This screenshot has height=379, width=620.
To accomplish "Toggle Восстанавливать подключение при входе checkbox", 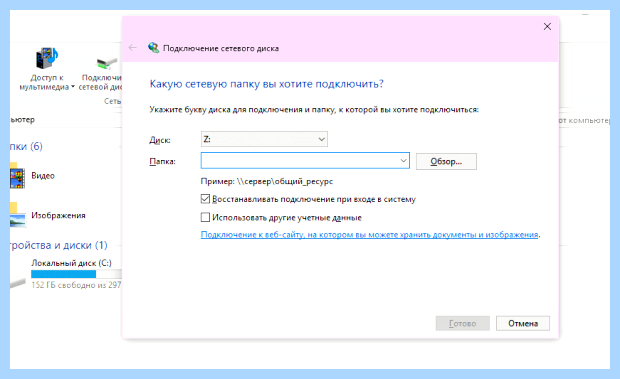I will pos(205,199).
